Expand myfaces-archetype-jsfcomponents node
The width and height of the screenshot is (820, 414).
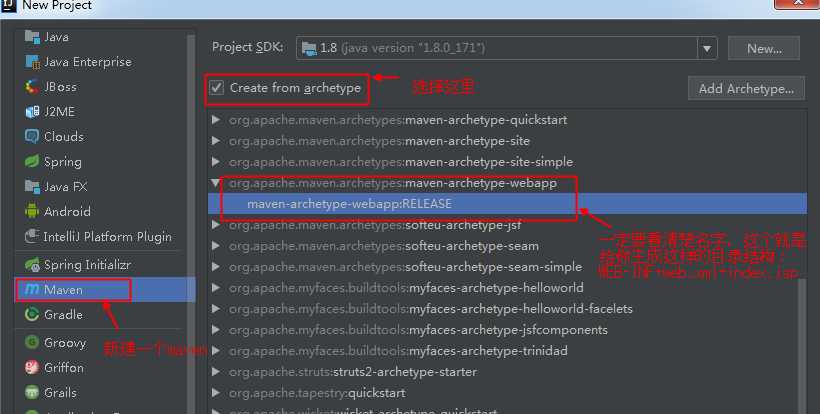tap(215, 330)
